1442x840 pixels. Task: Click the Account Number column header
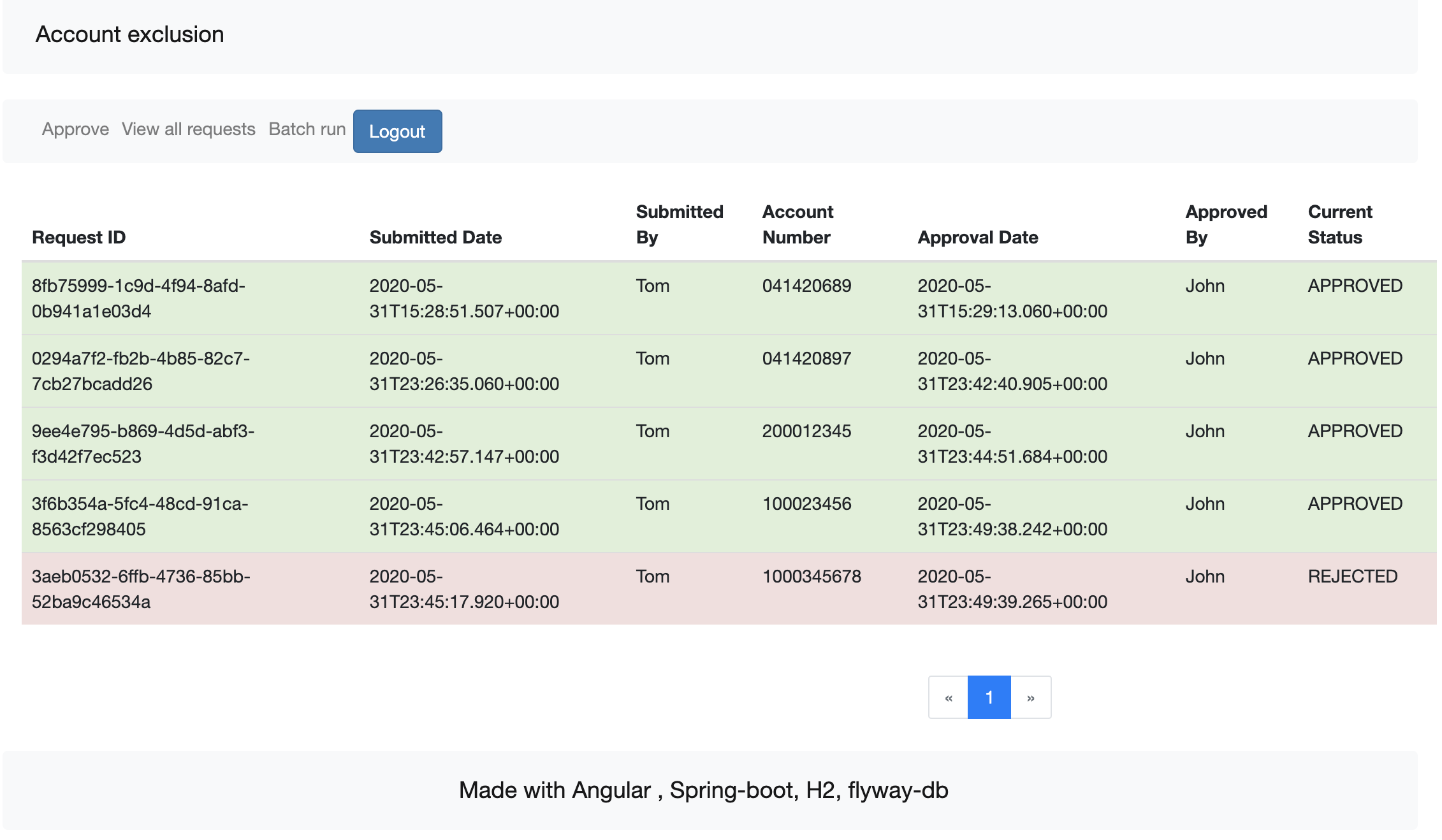pos(797,224)
